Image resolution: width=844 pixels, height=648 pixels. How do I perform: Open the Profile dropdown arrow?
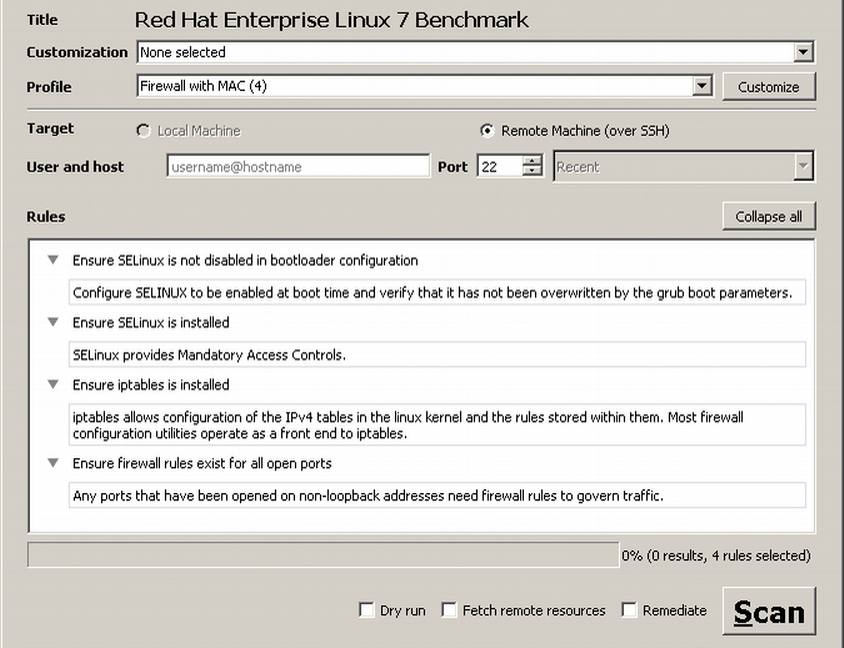tap(701, 86)
